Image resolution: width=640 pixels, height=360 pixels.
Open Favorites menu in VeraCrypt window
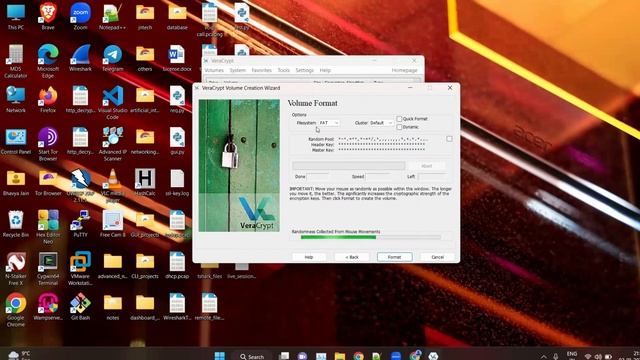pos(262,70)
